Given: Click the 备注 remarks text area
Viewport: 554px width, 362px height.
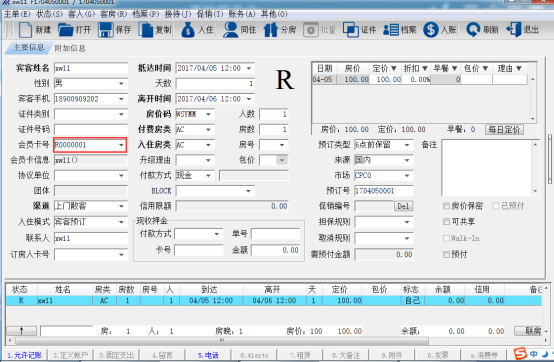Looking at the screenshot, I should pos(487,168).
